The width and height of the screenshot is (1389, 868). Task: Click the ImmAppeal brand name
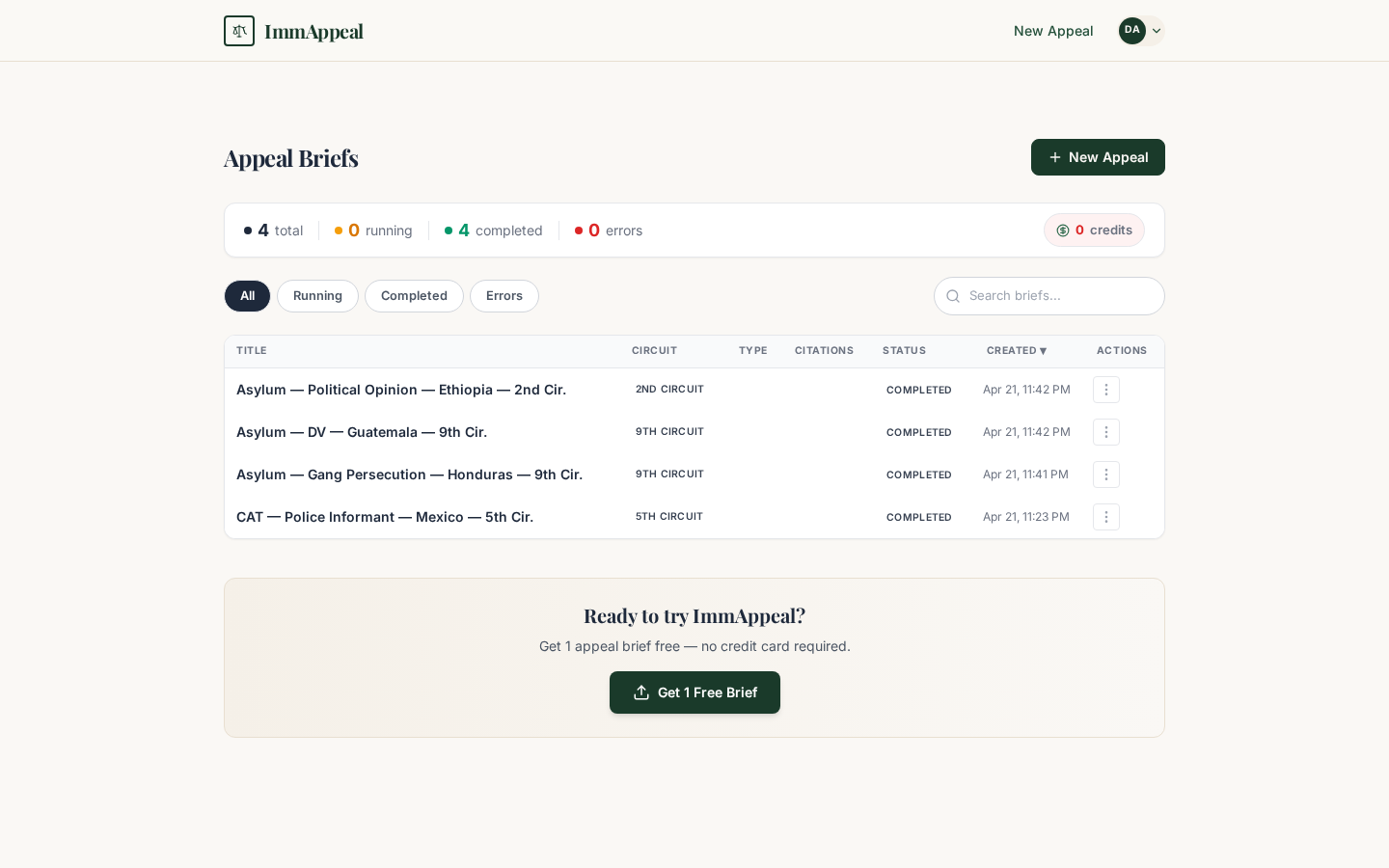click(x=313, y=31)
